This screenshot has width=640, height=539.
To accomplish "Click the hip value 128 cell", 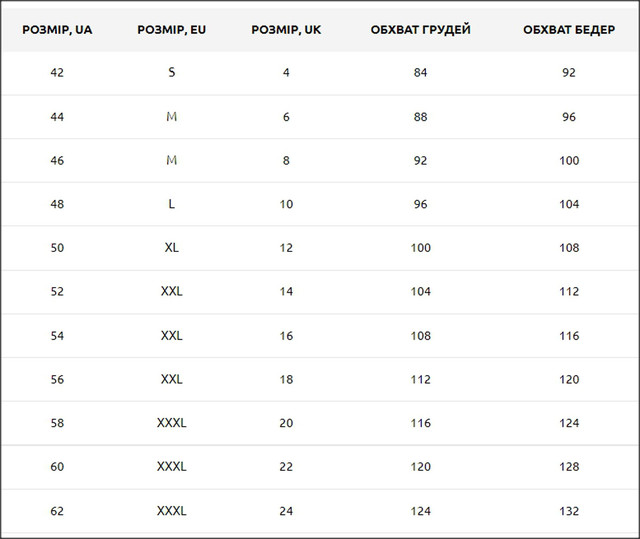I will 569,467.
